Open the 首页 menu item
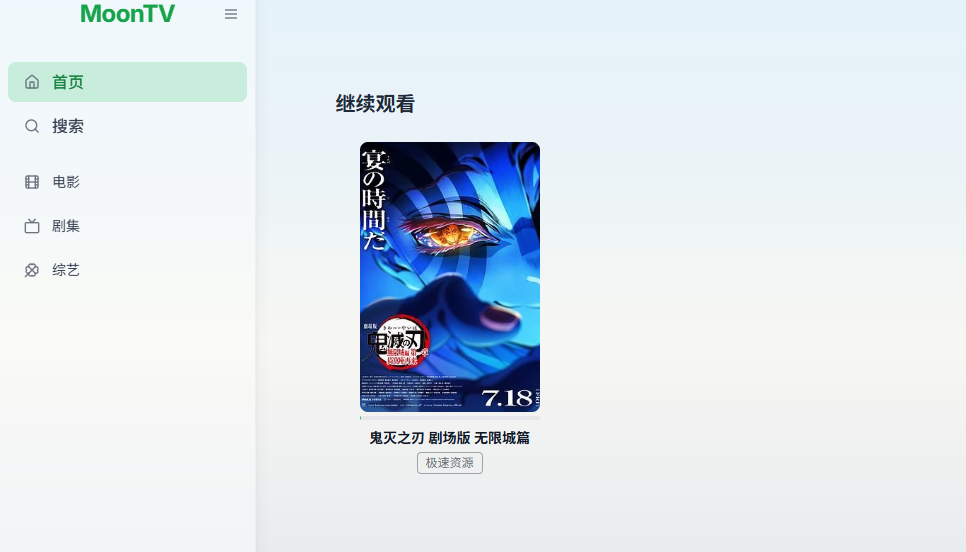The image size is (966, 552). click(x=128, y=82)
